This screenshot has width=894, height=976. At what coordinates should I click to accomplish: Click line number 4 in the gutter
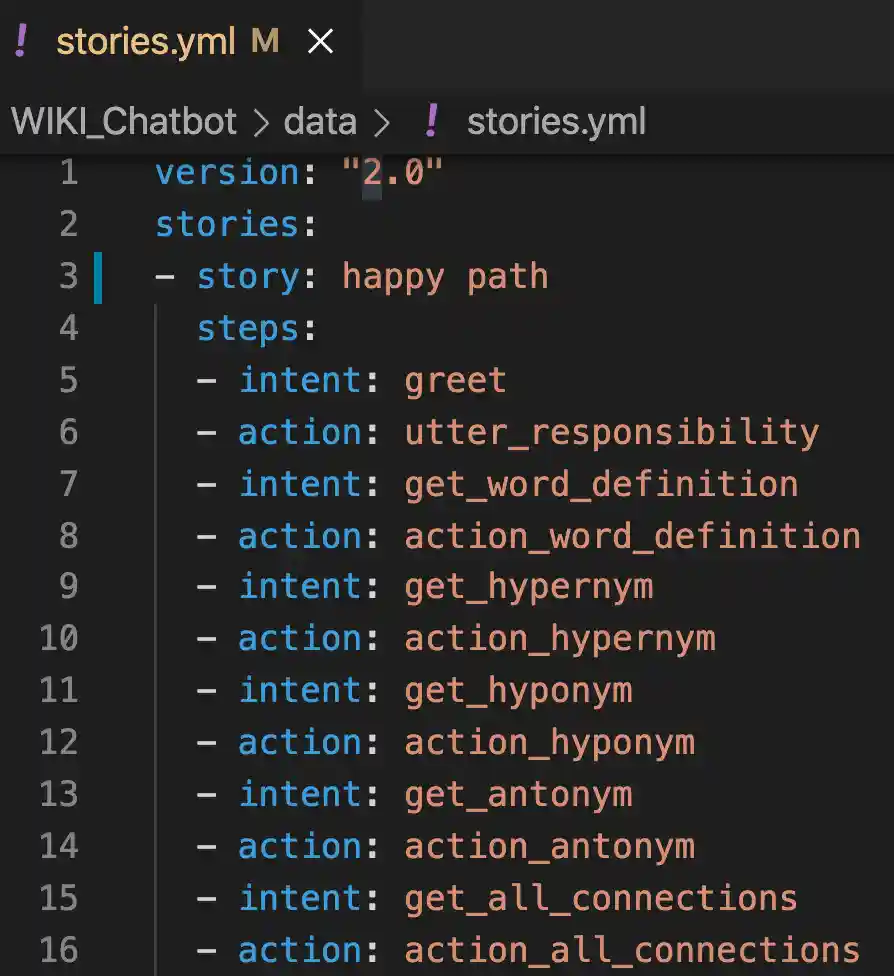coord(68,328)
